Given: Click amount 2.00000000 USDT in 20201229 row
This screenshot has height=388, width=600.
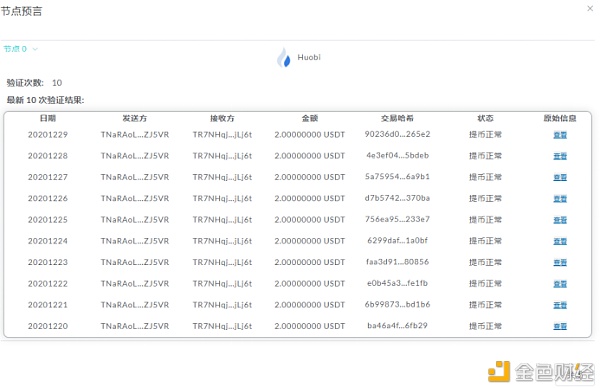Looking at the screenshot, I should tap(310, 135).
